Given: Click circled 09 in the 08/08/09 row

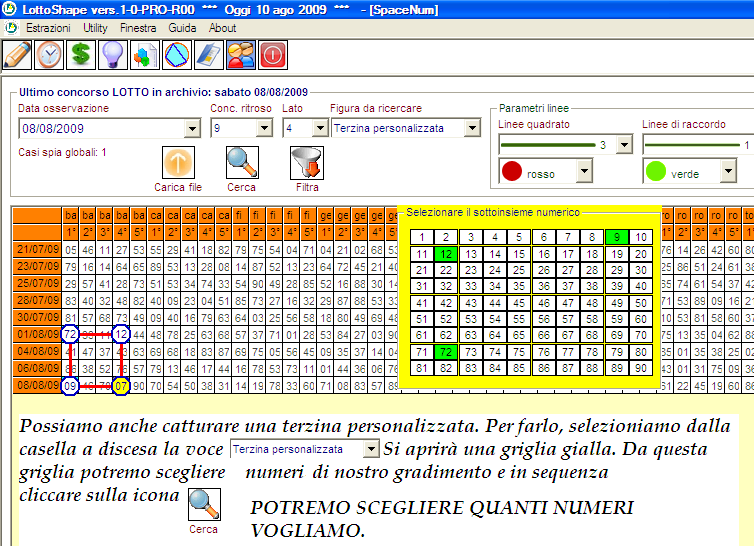Looking at the screenshot, I should pyautogui.click(x=70, y=386).
